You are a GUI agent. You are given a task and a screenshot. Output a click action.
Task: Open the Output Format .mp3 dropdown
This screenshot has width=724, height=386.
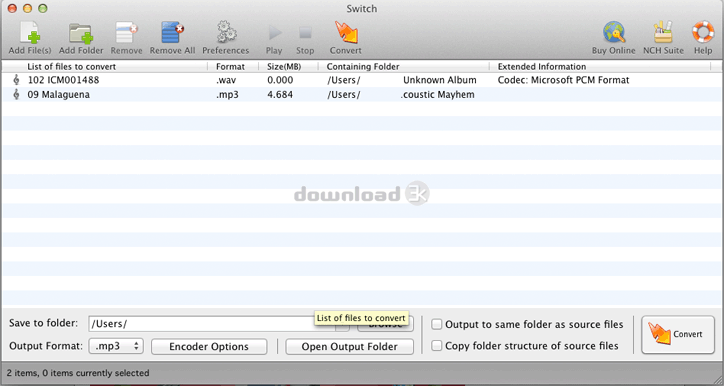click(x=116, y=346)
